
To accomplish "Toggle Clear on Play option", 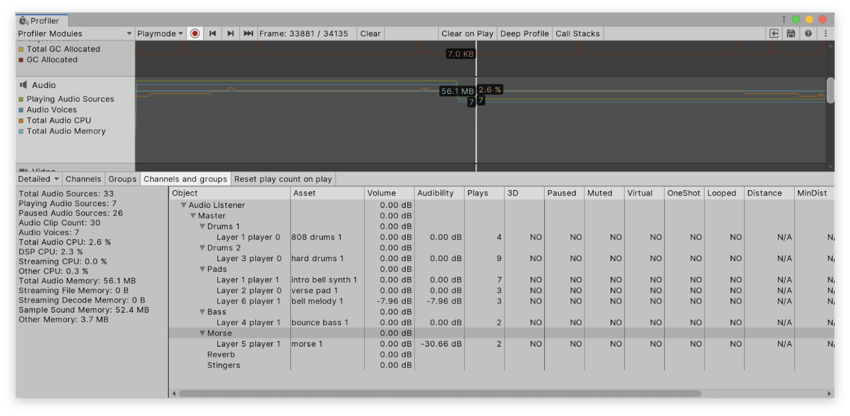I will [x=467, y=34].
